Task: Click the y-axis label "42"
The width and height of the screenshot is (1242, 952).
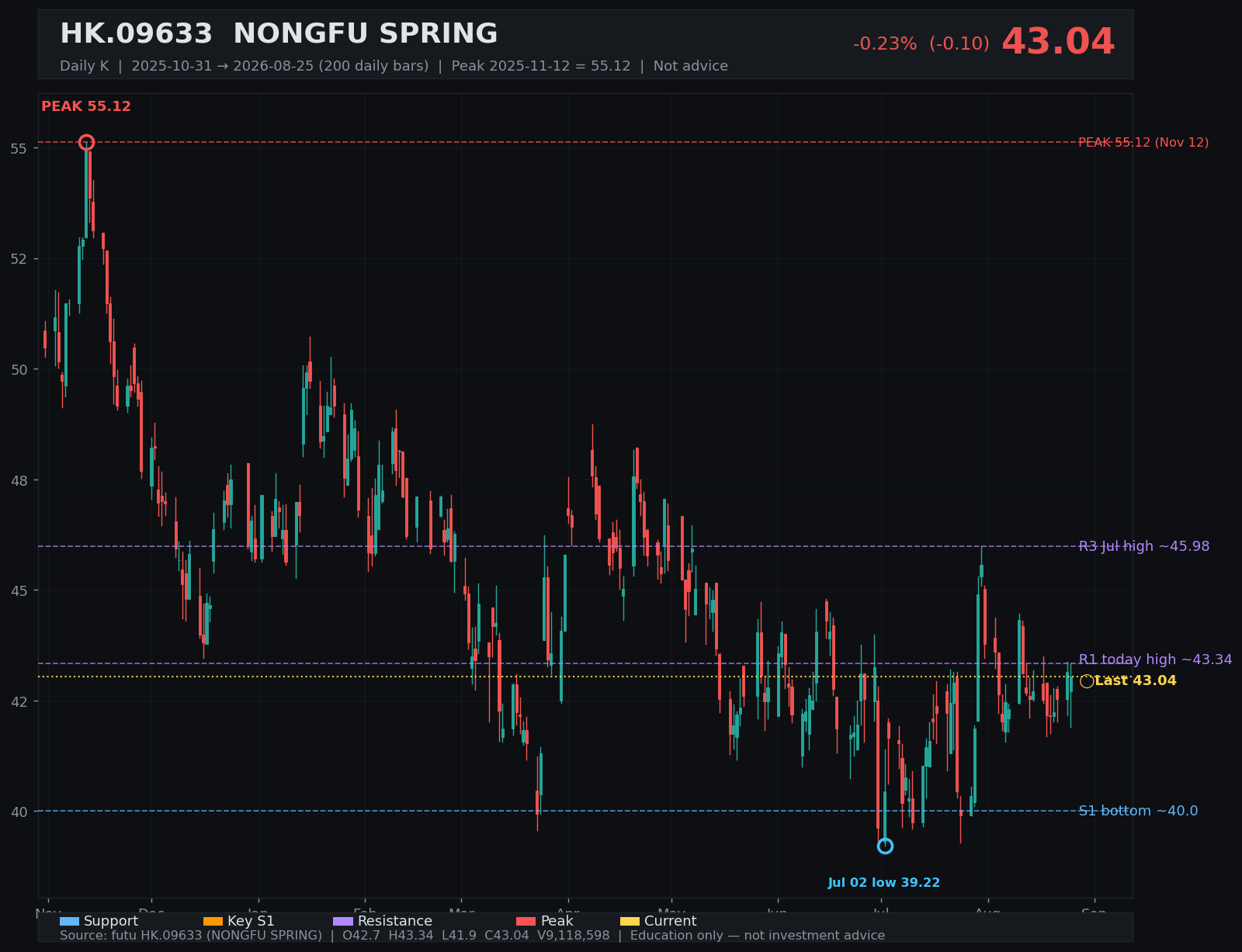Action: pyautogui.click(x=19, y=701)
